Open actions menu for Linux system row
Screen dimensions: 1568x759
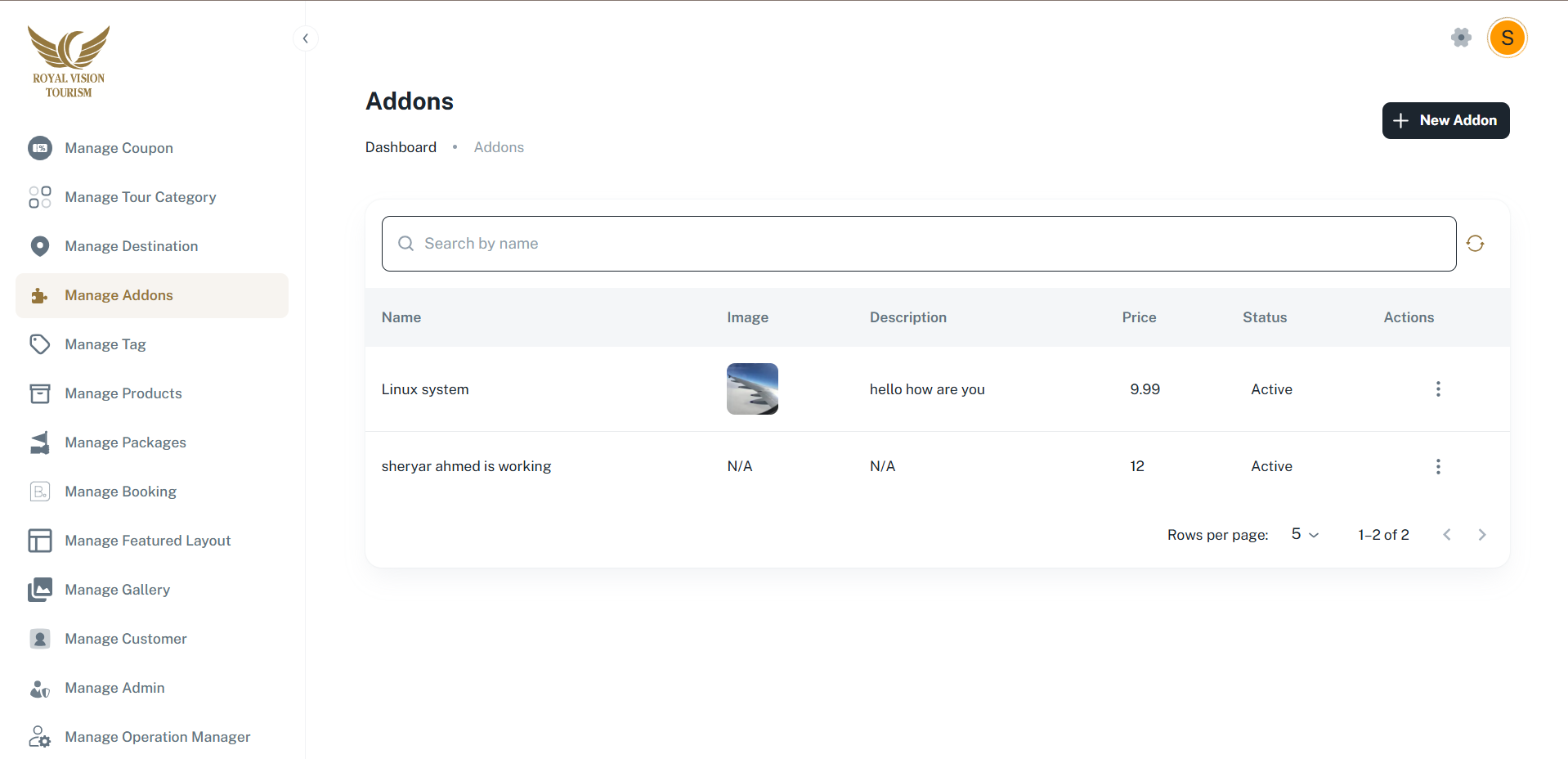(1438, 389)
